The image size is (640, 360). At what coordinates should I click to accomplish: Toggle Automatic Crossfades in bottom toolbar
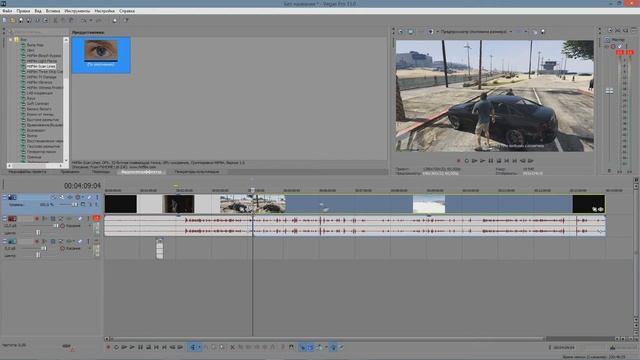click(310, 347)
